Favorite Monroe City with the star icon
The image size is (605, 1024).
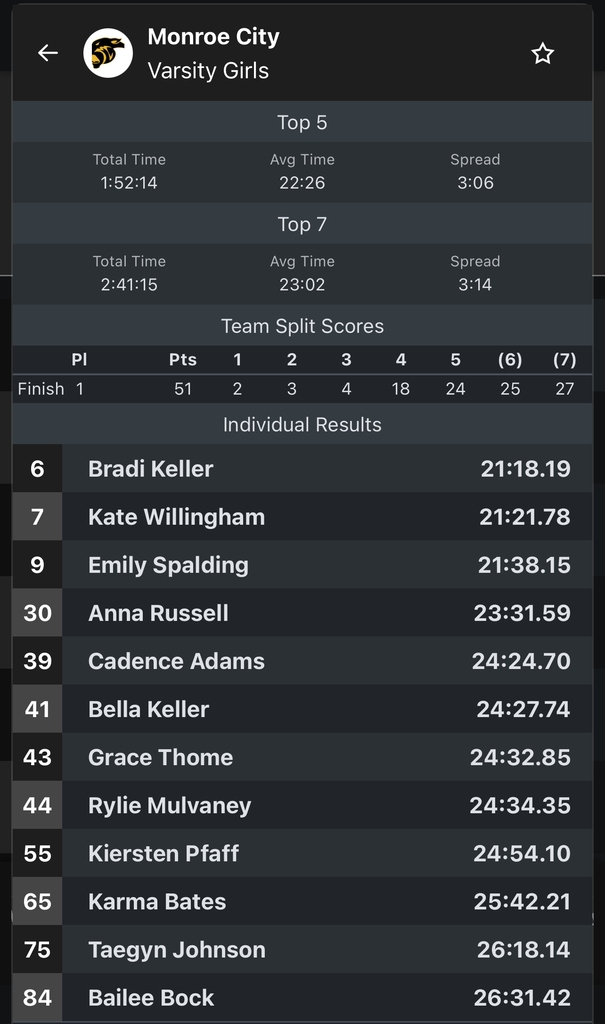pos(542,54)
